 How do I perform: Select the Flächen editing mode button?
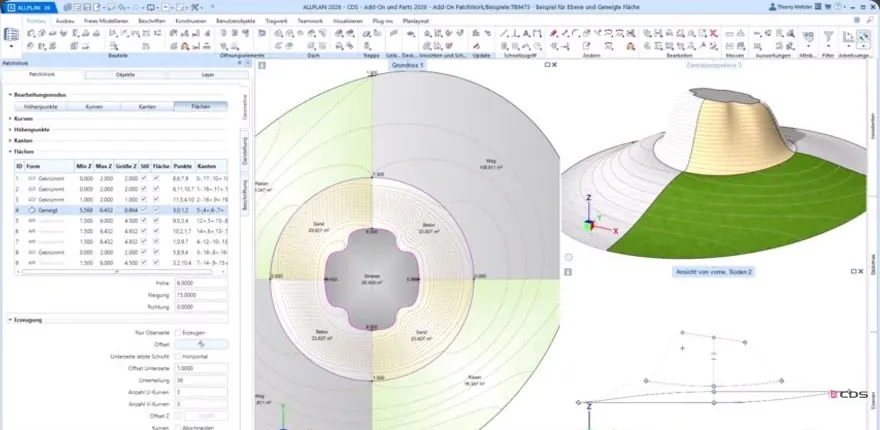pyautogui.click(x=201, y=106)
